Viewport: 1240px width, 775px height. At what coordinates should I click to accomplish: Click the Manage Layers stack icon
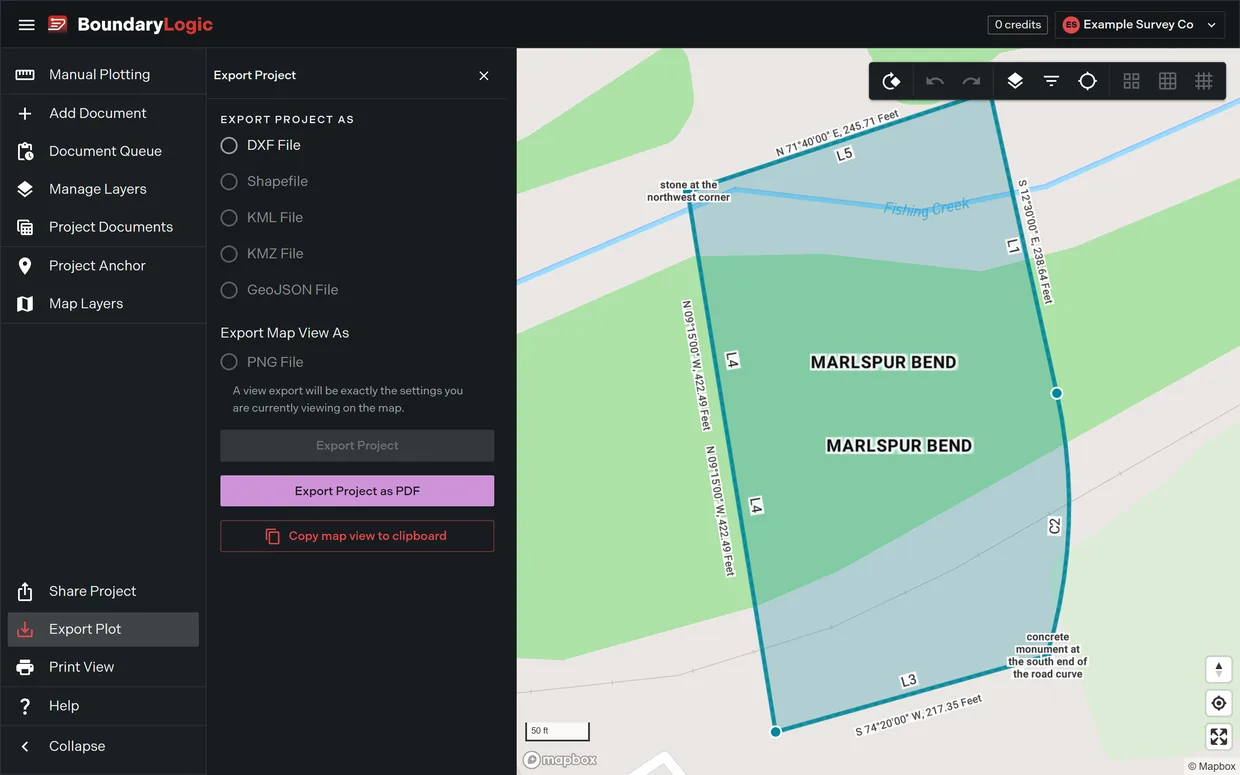click(26, 189)
